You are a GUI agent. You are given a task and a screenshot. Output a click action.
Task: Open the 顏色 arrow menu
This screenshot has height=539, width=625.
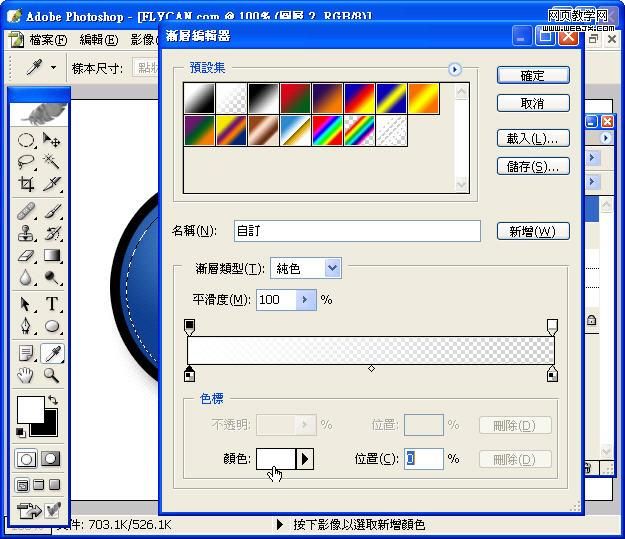305,459
